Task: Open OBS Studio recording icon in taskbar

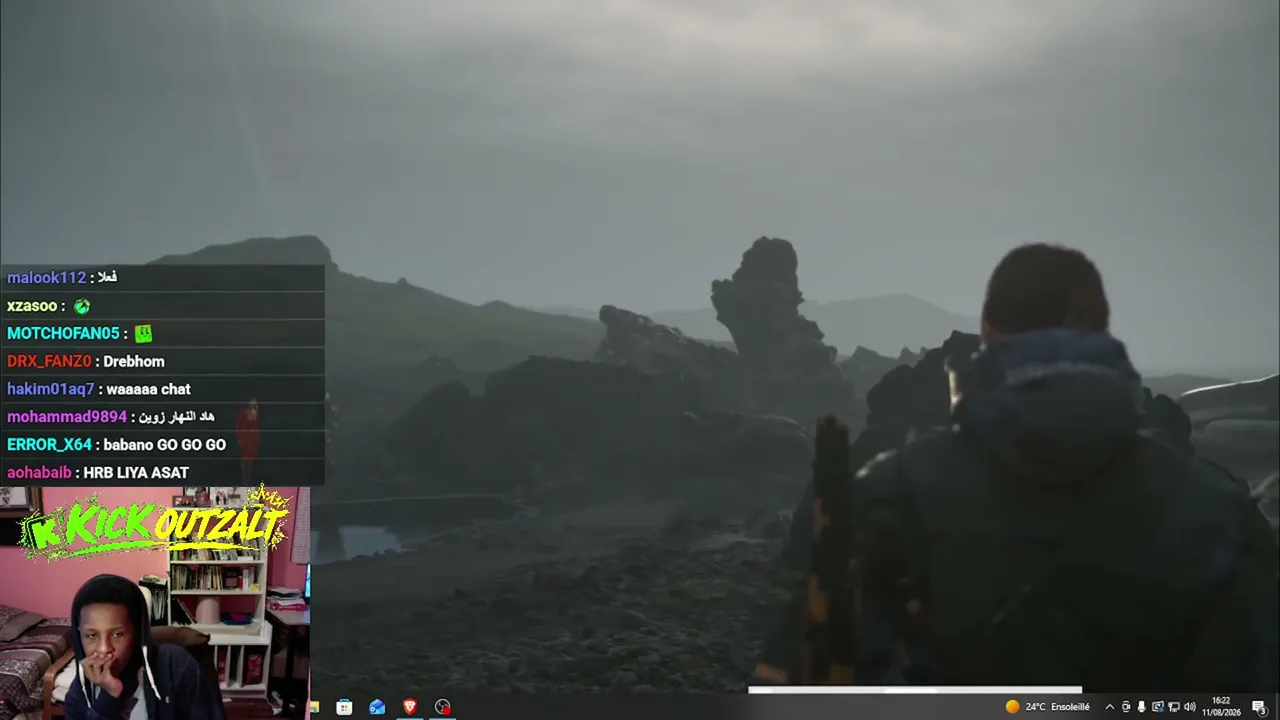Action: click(x=443, y=707)
